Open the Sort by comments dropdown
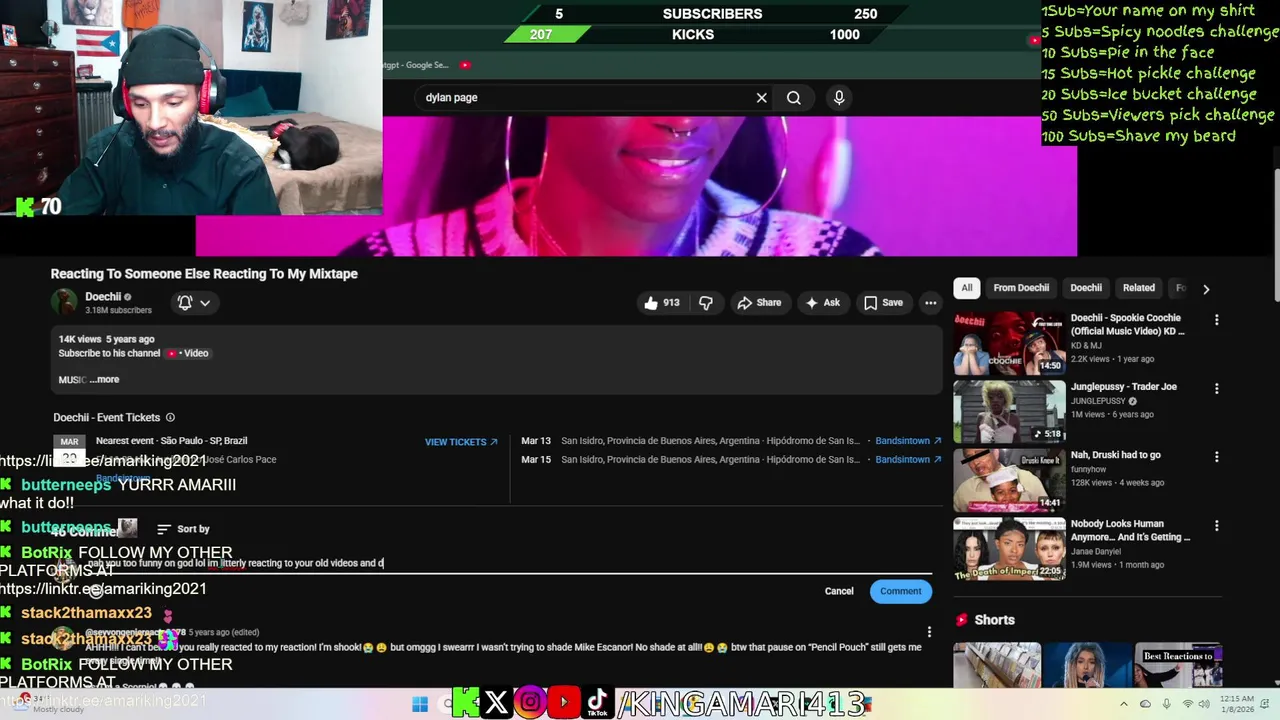The width and height of the screenshot is (1280, 720). (183, 529)
